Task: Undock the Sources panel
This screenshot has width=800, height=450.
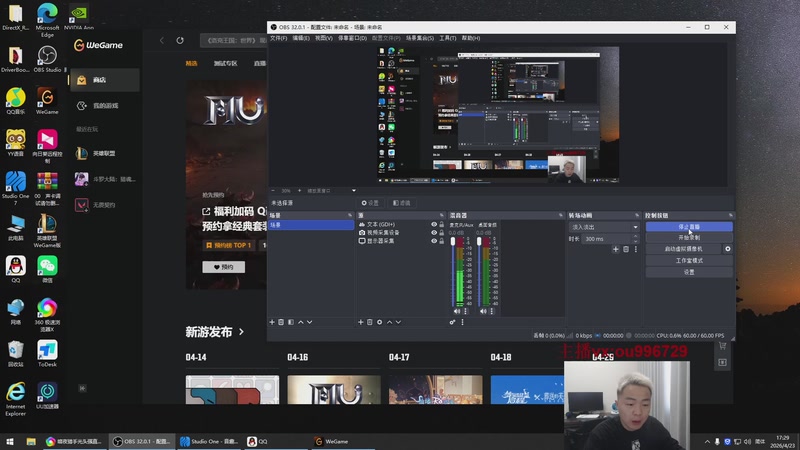Action: (442, 215)
